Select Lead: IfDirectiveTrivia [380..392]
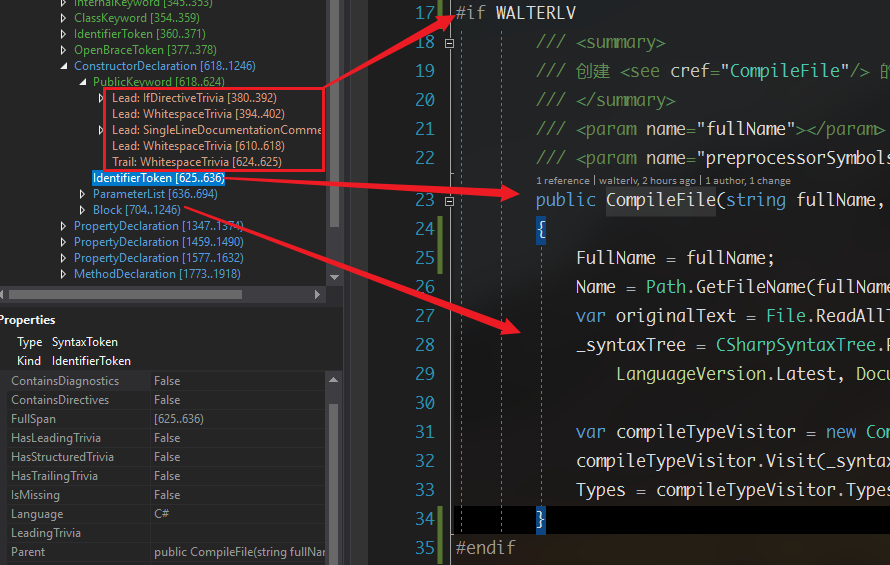The height and width of the screenshot is (565, 890). [194, 98]
